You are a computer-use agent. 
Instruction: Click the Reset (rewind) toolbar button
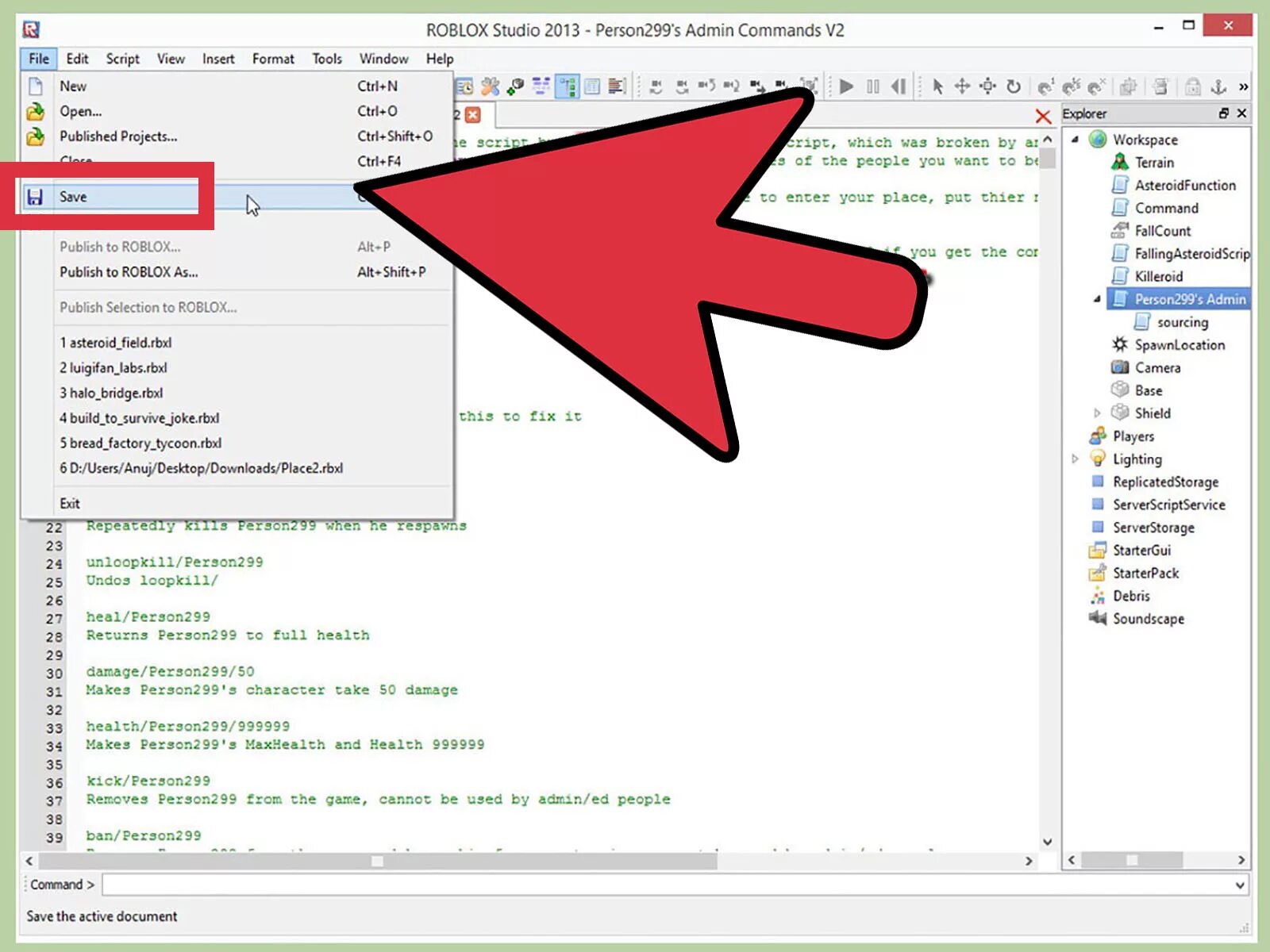pyautogui.click(x=899, y=86)
